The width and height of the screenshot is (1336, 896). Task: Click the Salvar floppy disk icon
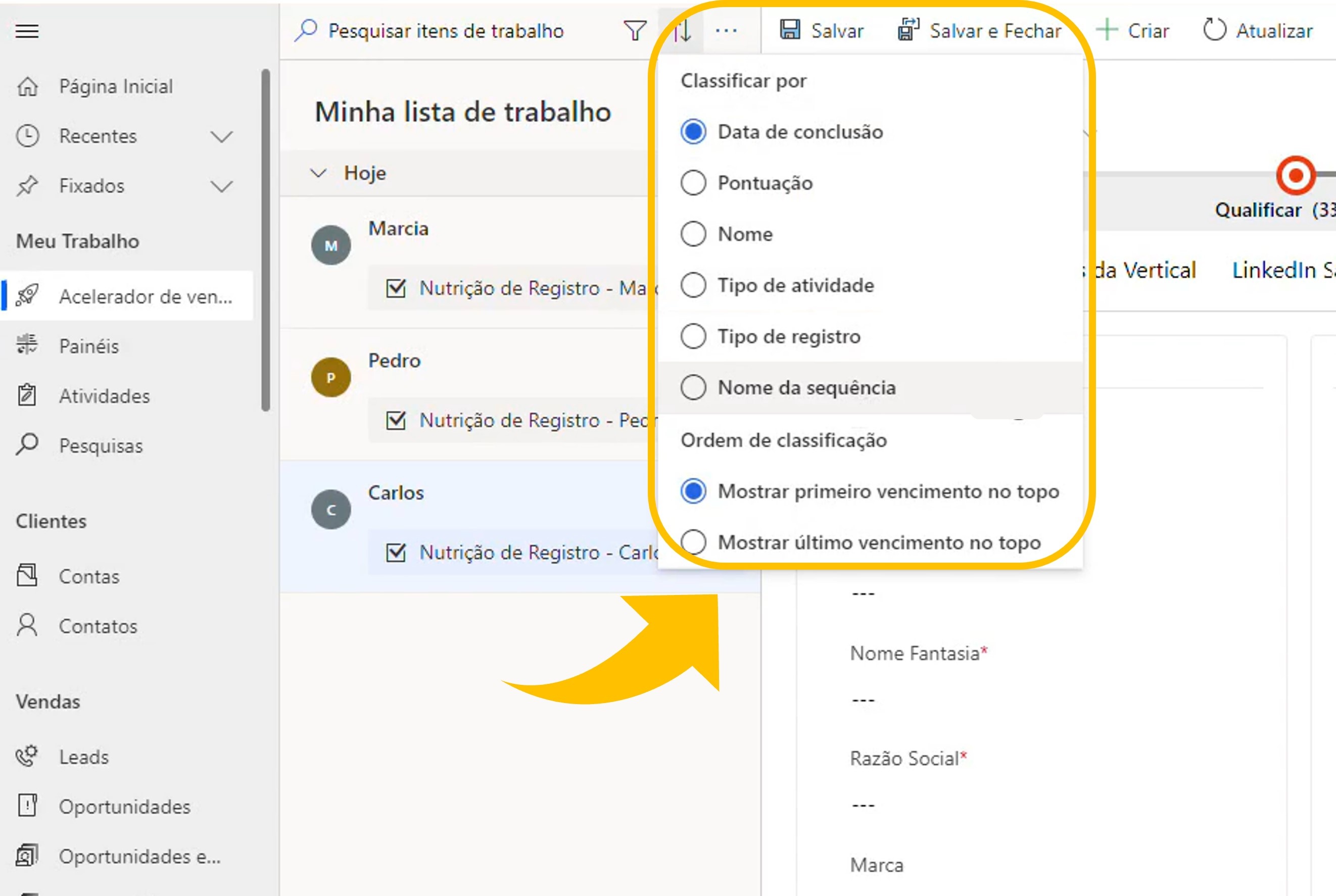(x=790, y=30)
